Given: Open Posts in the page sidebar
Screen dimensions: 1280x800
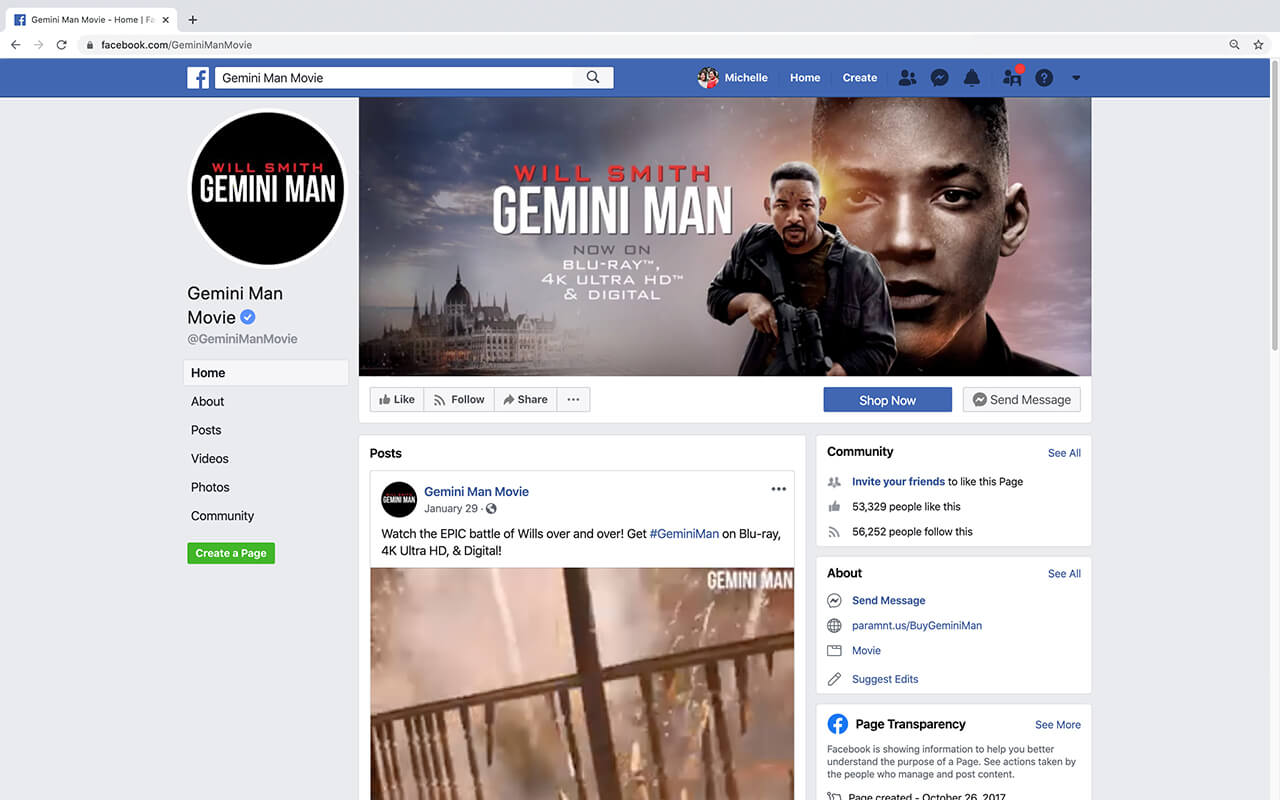Looking at the screenshot, I should tap(206, 430).
